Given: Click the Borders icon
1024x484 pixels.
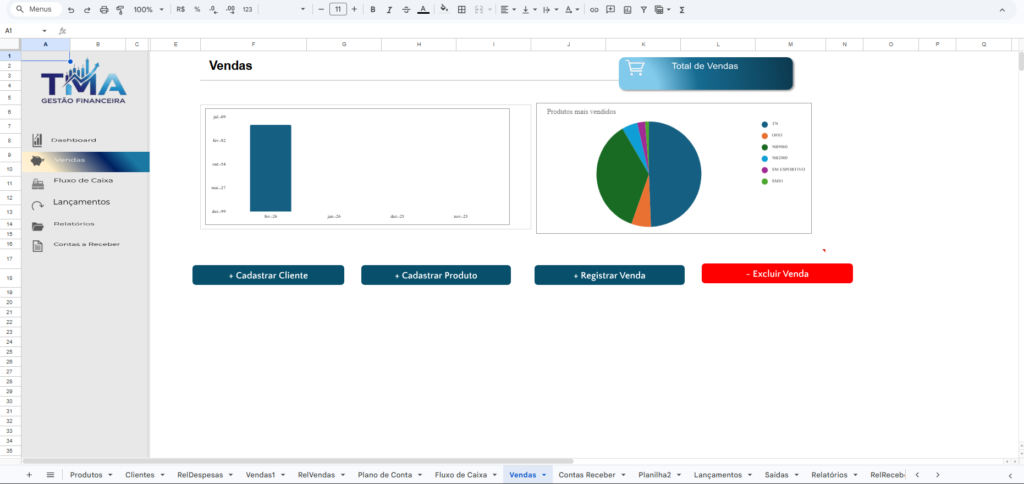Looking at the screenshot, I should [x=461, y=9].
